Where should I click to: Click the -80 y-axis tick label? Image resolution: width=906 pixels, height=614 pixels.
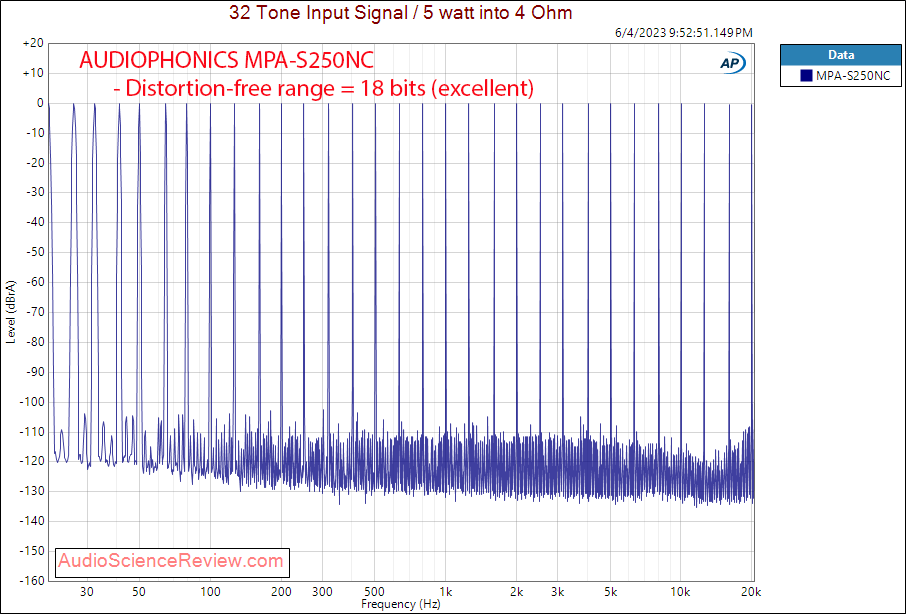point(35,342)
